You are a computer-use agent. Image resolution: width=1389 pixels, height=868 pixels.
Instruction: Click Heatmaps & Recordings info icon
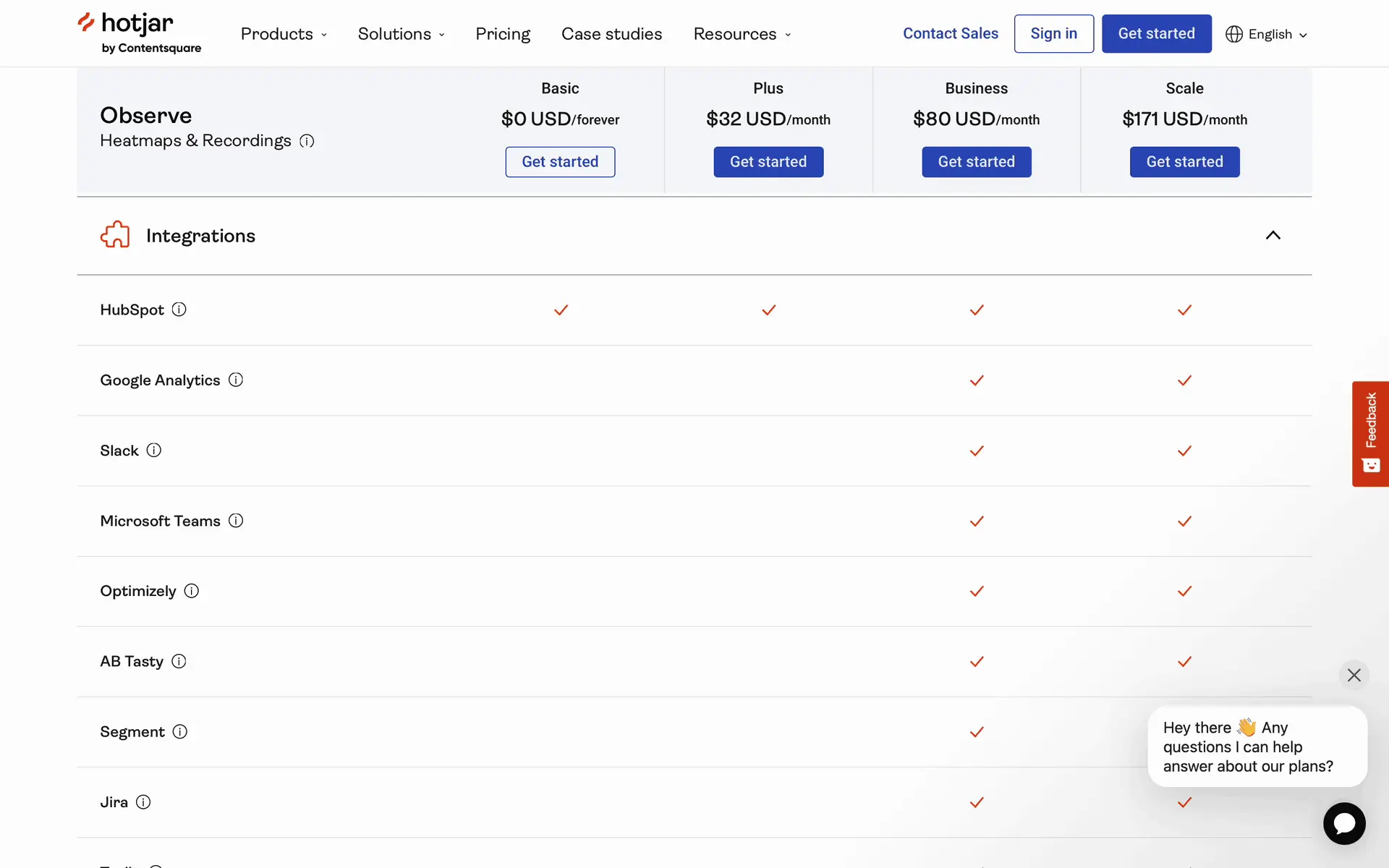(307, 141)
